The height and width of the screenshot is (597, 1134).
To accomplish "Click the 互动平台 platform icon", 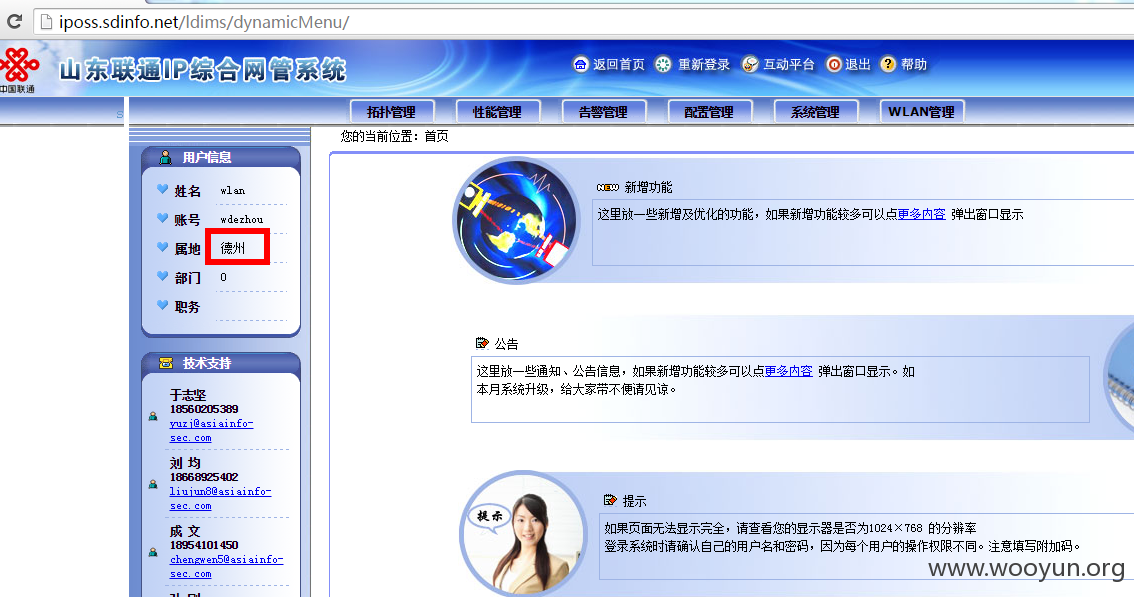I will click(x=751, y=64).
